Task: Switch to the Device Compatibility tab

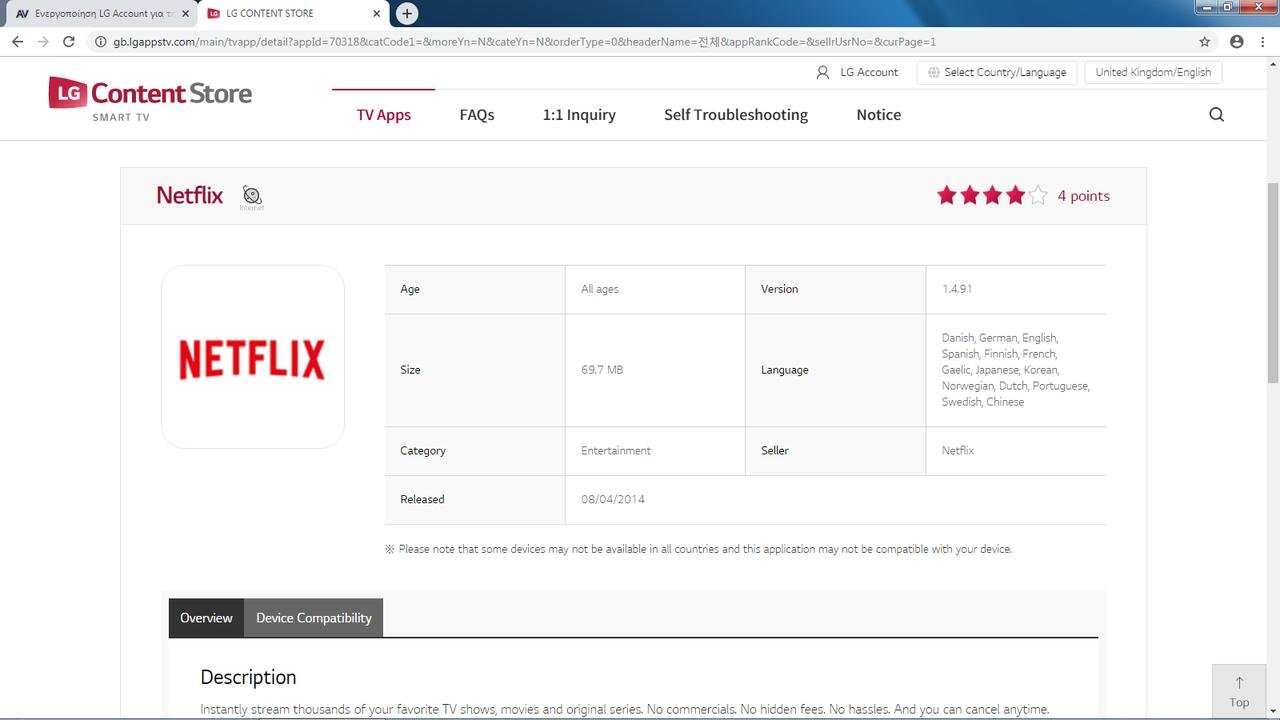Action: (314, 618)
